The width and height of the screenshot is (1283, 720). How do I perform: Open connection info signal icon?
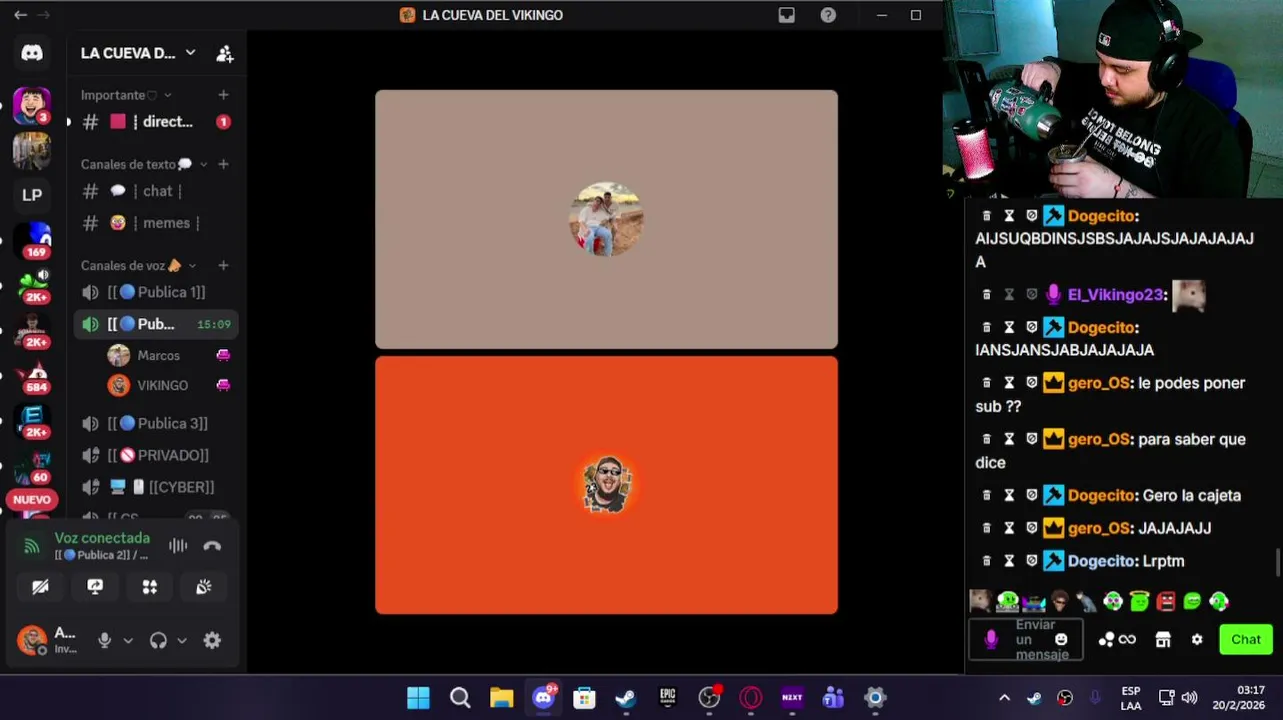[x=32, y=546]
